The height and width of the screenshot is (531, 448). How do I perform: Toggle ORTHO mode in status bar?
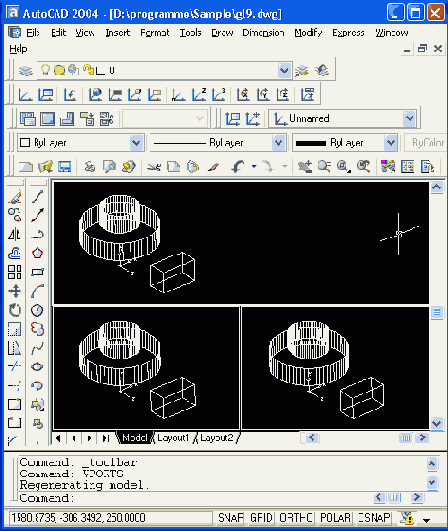[x=296, y=518]
